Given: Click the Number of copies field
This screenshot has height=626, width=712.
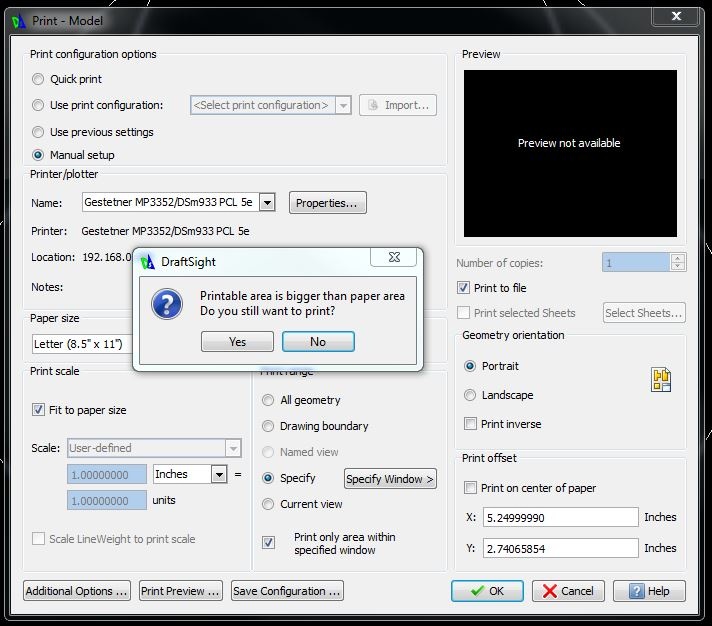Looking at the screenshot, I should pos(636,262).
